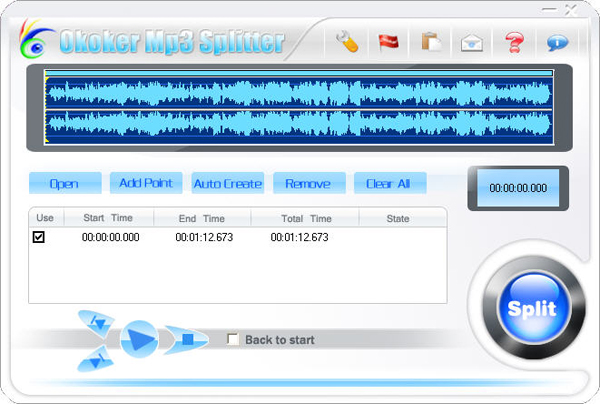Click the upper-left start marker button
Screen dimensions: 600x404
coord(97,323)
